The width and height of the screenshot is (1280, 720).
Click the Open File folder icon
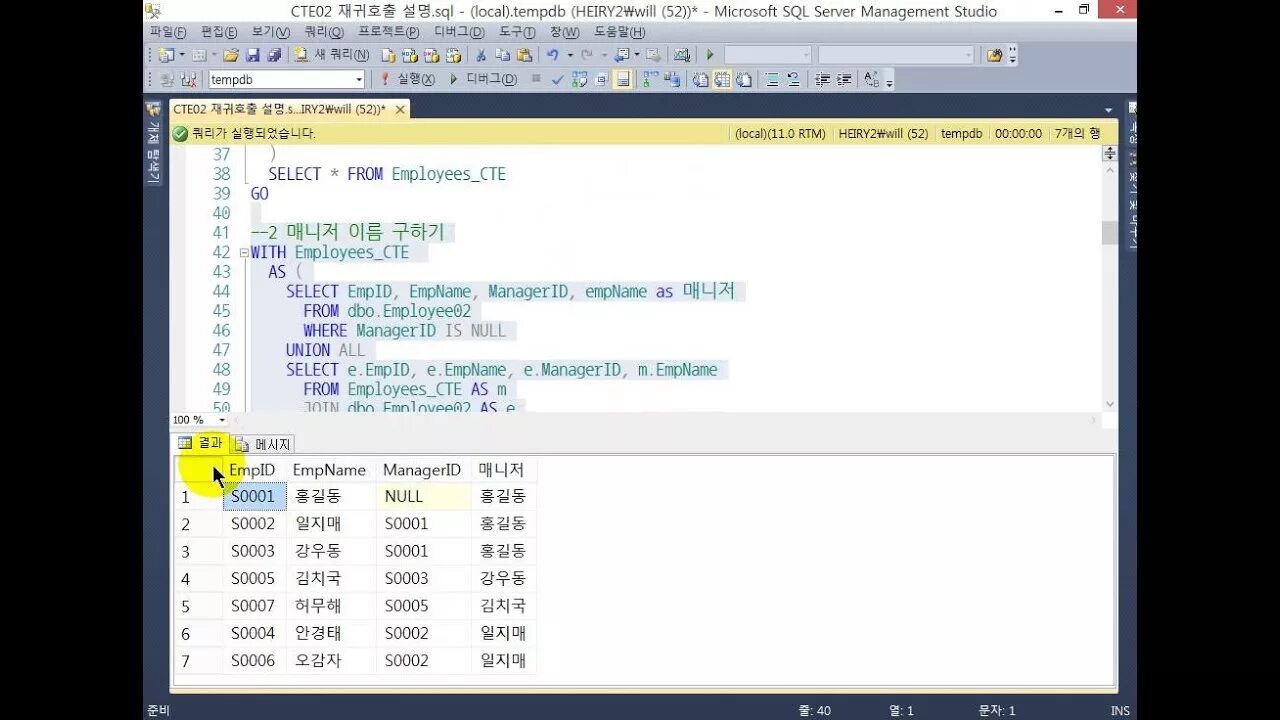tap(231, 55)
